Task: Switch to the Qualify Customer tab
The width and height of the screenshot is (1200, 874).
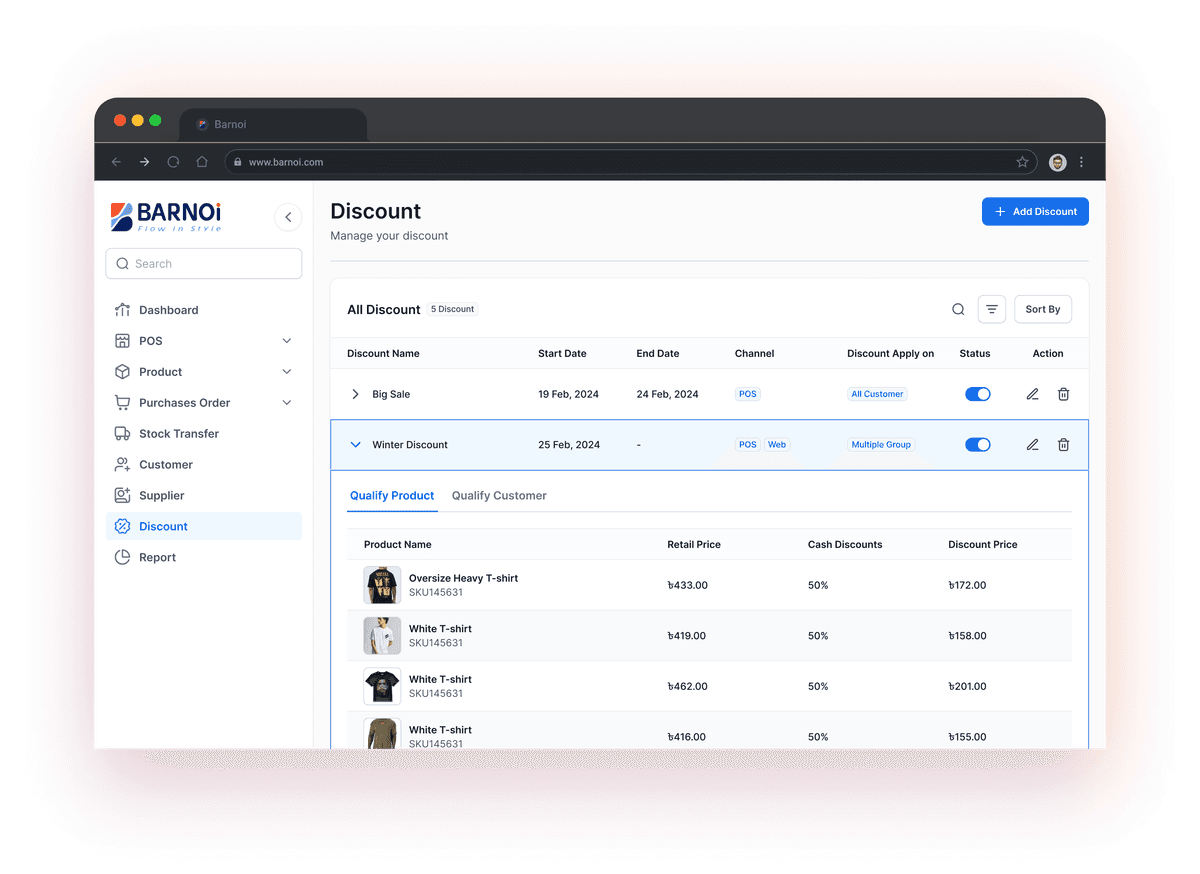Action: click(499, 496)
